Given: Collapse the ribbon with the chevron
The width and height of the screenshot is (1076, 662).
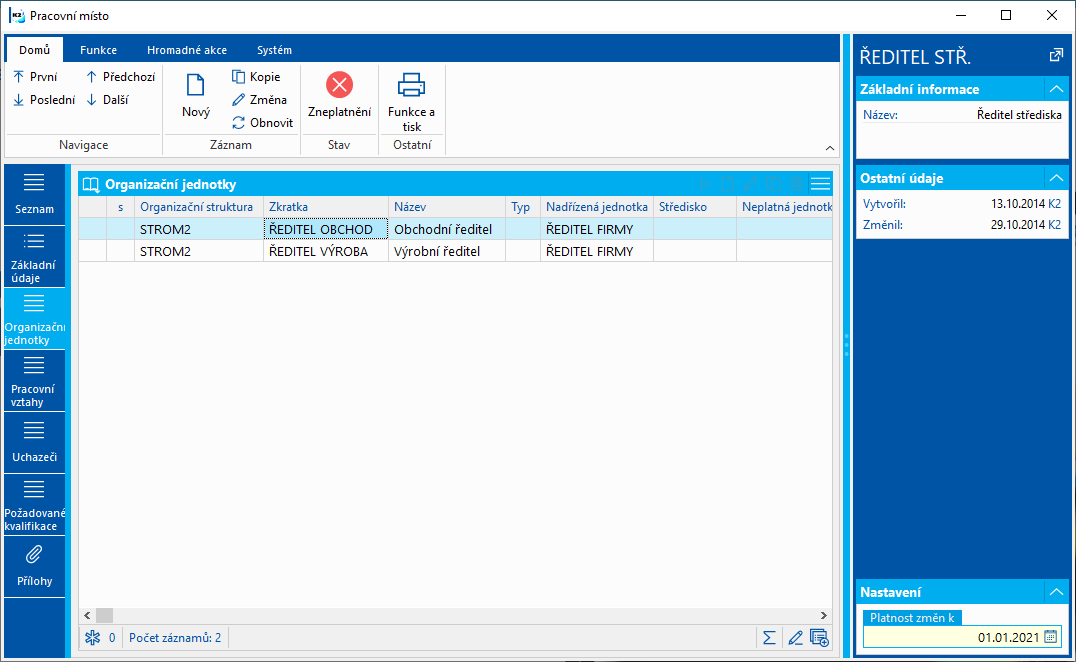Looking at the screenshot, I should pyautogui.click(x=829, y=148).
